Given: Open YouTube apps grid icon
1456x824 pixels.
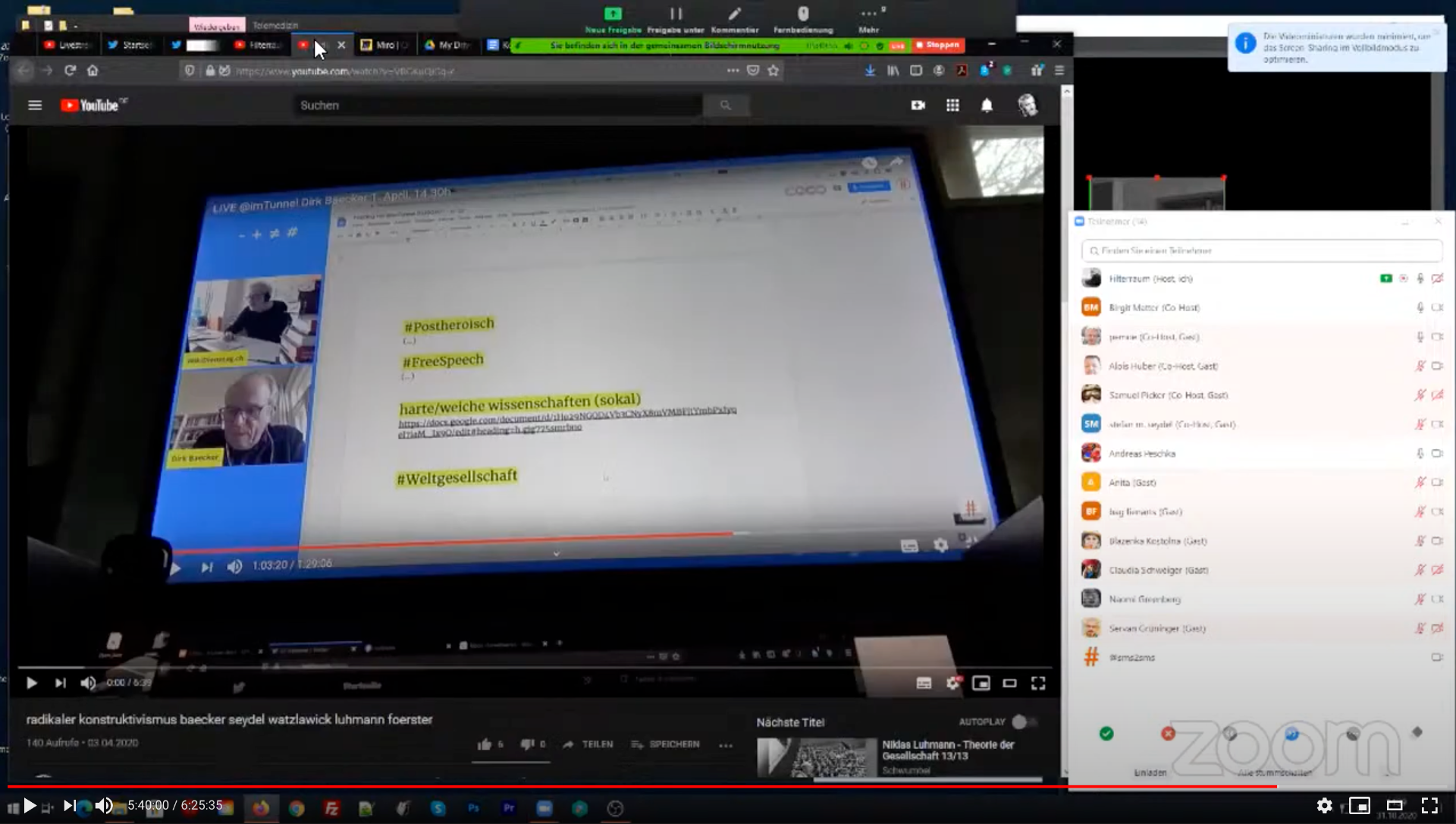Looking at the screenshot, I should point(952,105).
